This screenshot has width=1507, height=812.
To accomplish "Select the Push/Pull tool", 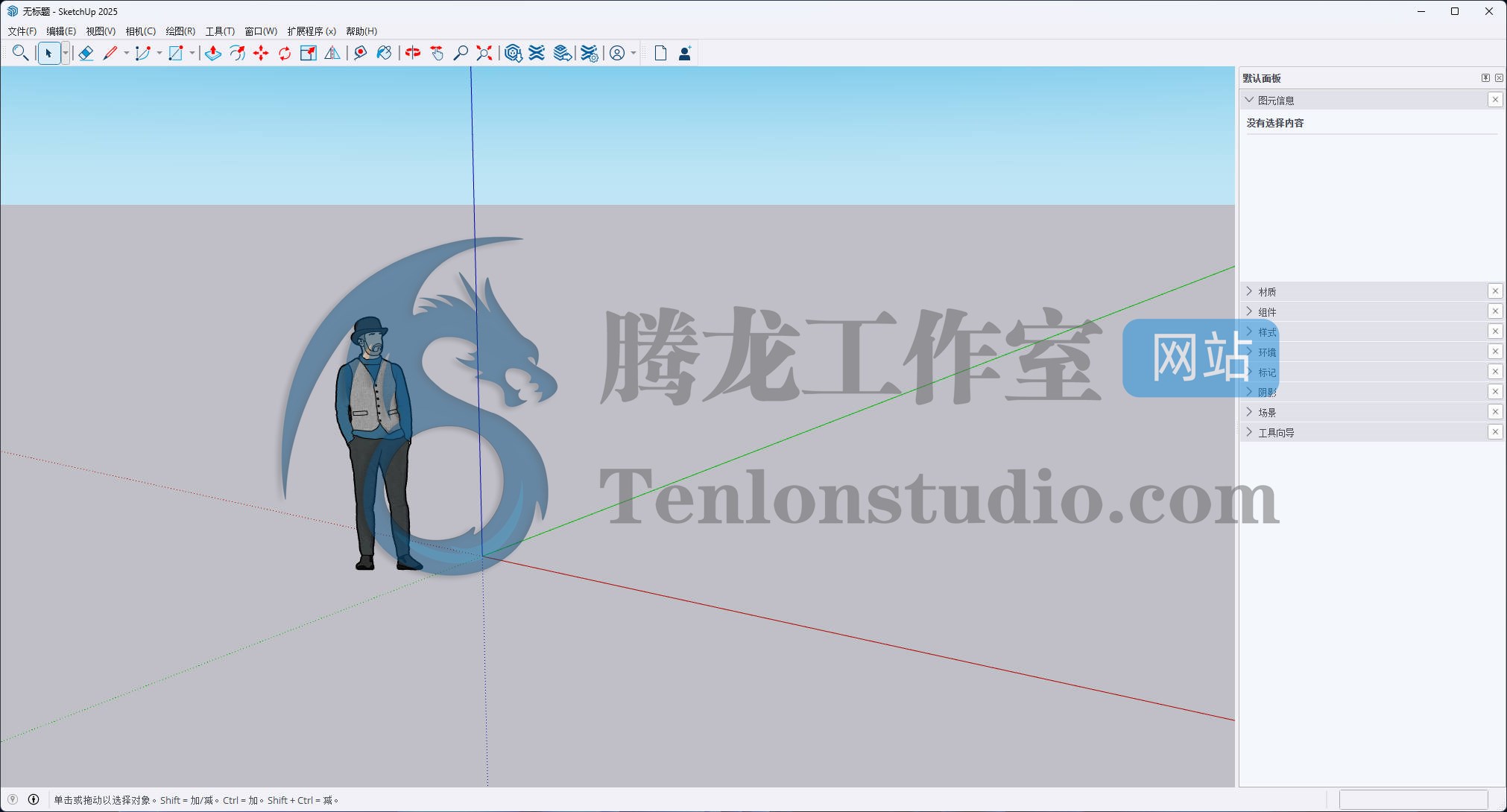I will coord(213,53).
